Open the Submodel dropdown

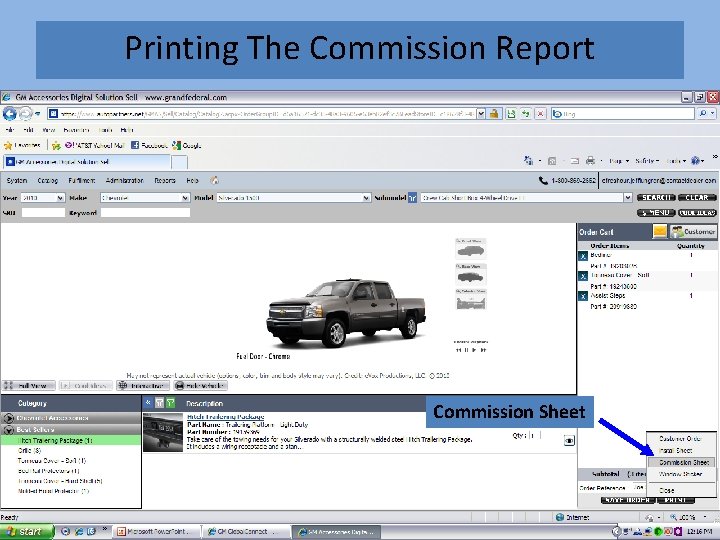[628, 198]
